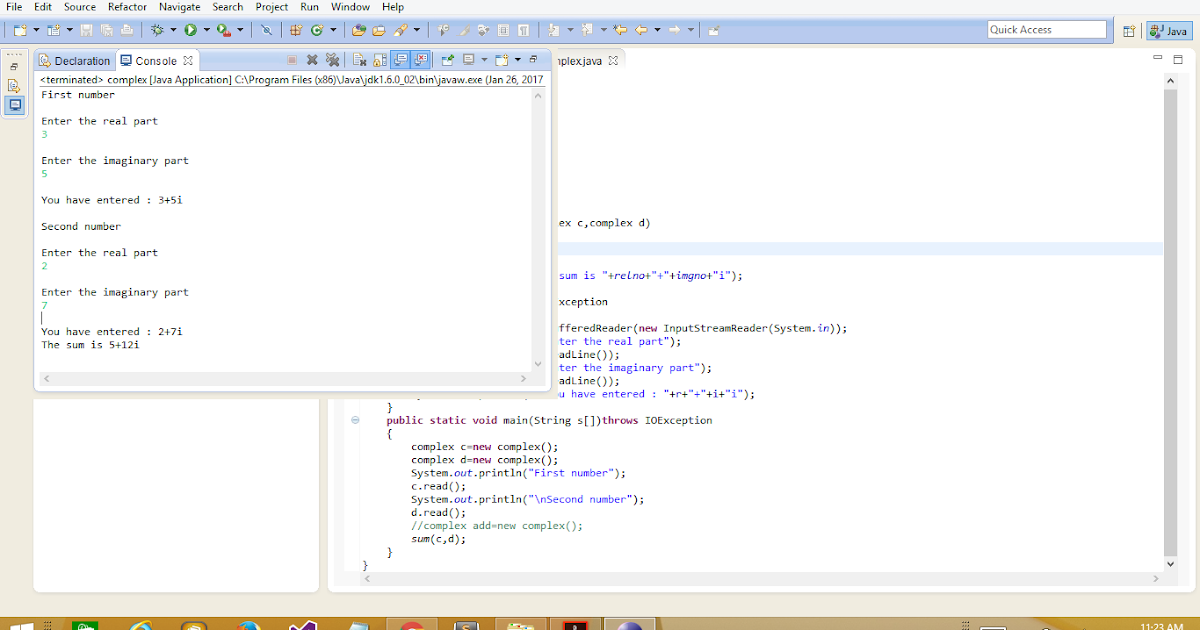Print the open file
Screen dimensions: 1200x630
128,30
